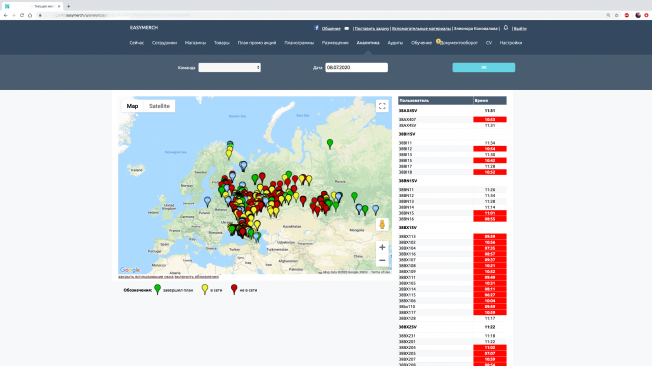Open the Обучение menu item

coord(421,42)
